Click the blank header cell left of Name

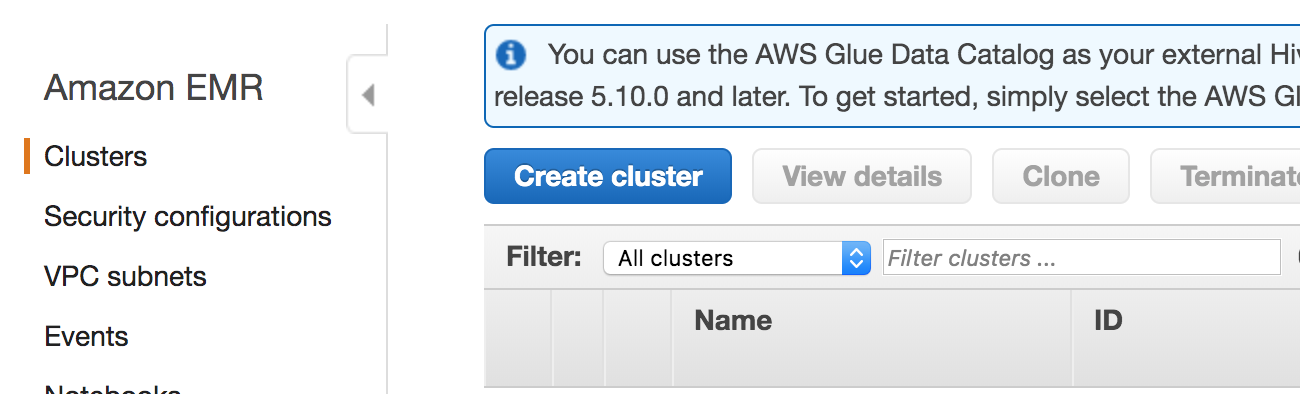tap(638, 338)
